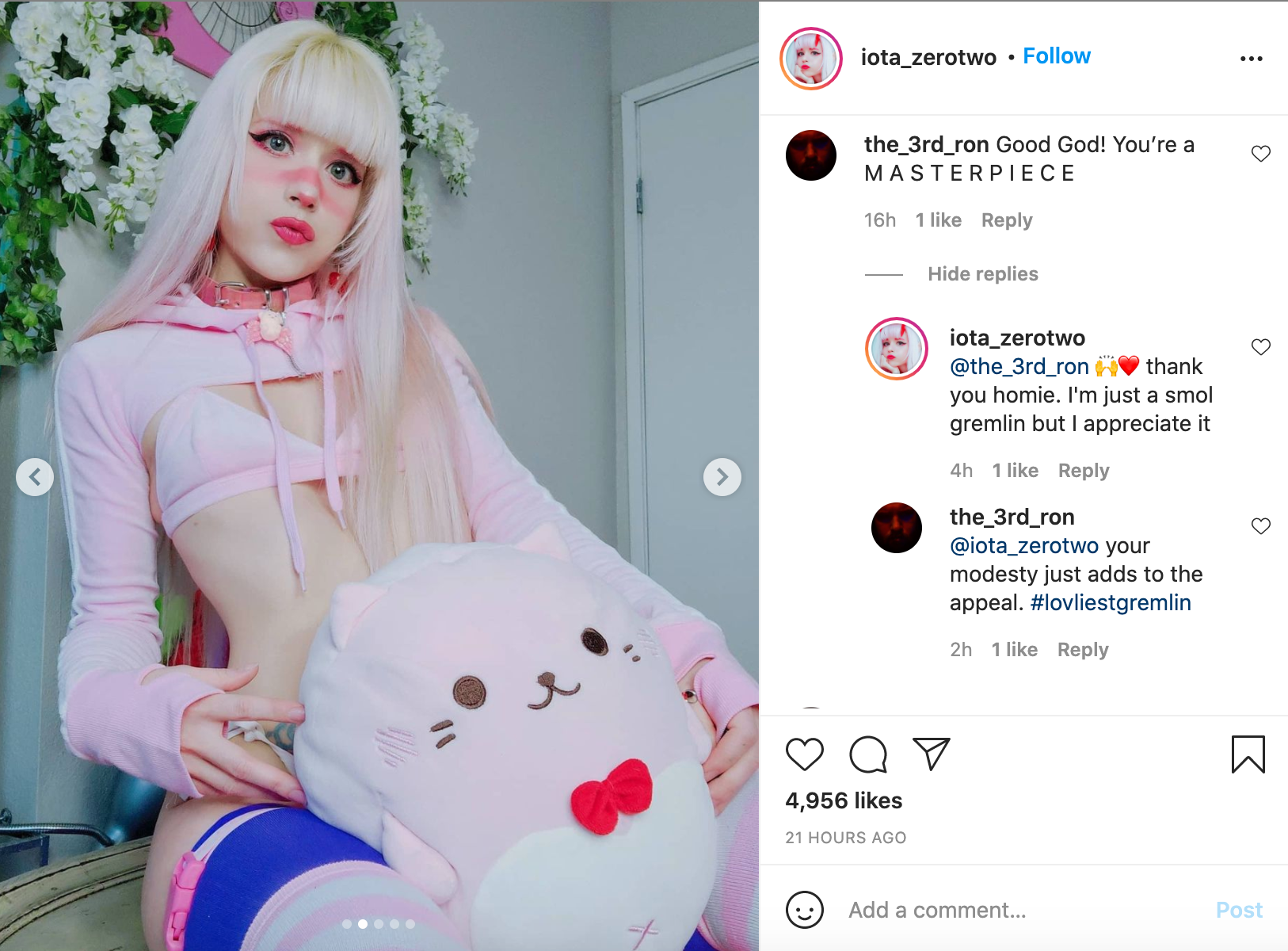1288x951 pixels.
Task: Save the post with the bookmark icon
Action: tap(1248, 754)
